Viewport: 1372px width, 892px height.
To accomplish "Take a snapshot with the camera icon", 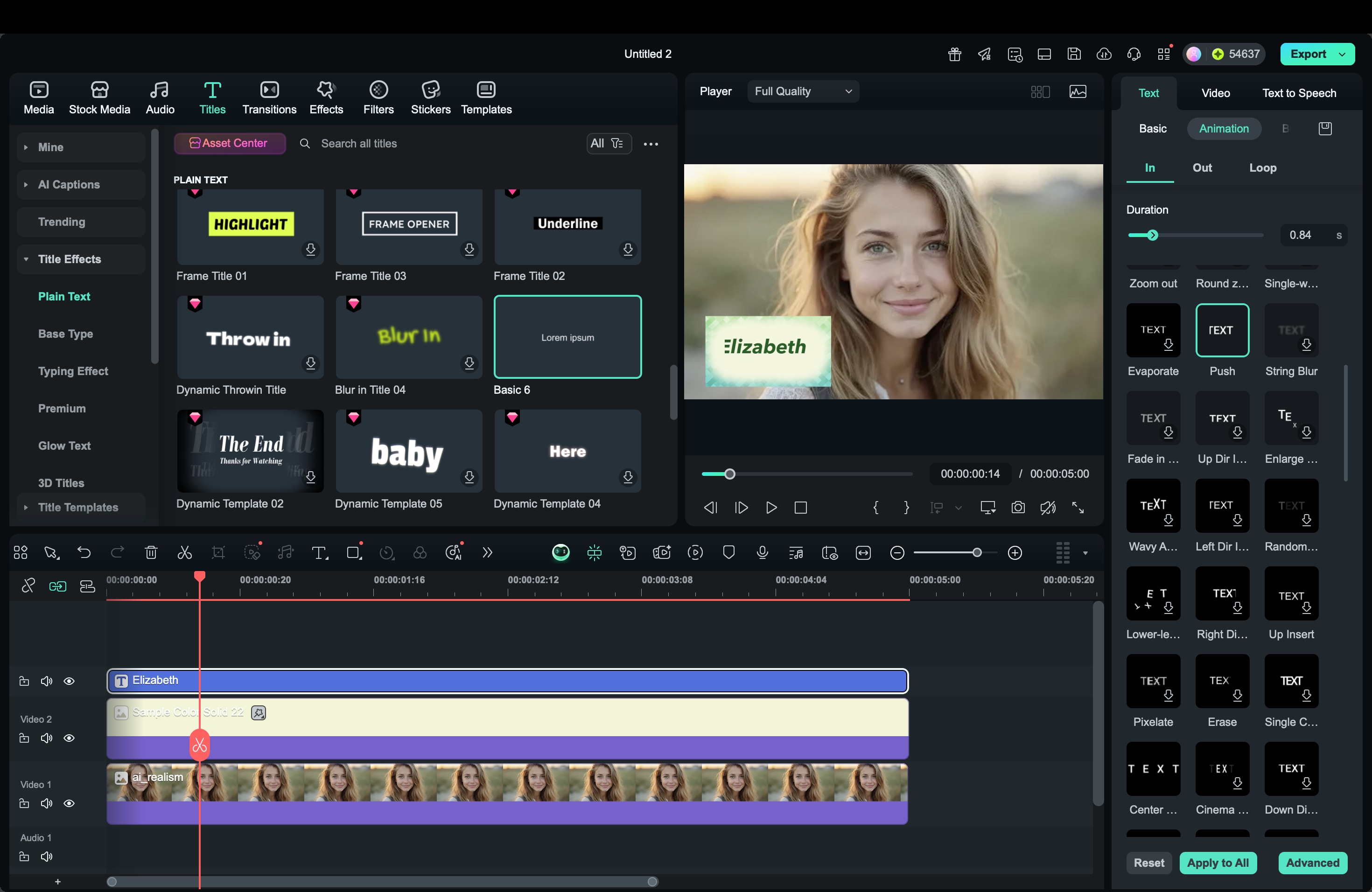I will 1018,508.
